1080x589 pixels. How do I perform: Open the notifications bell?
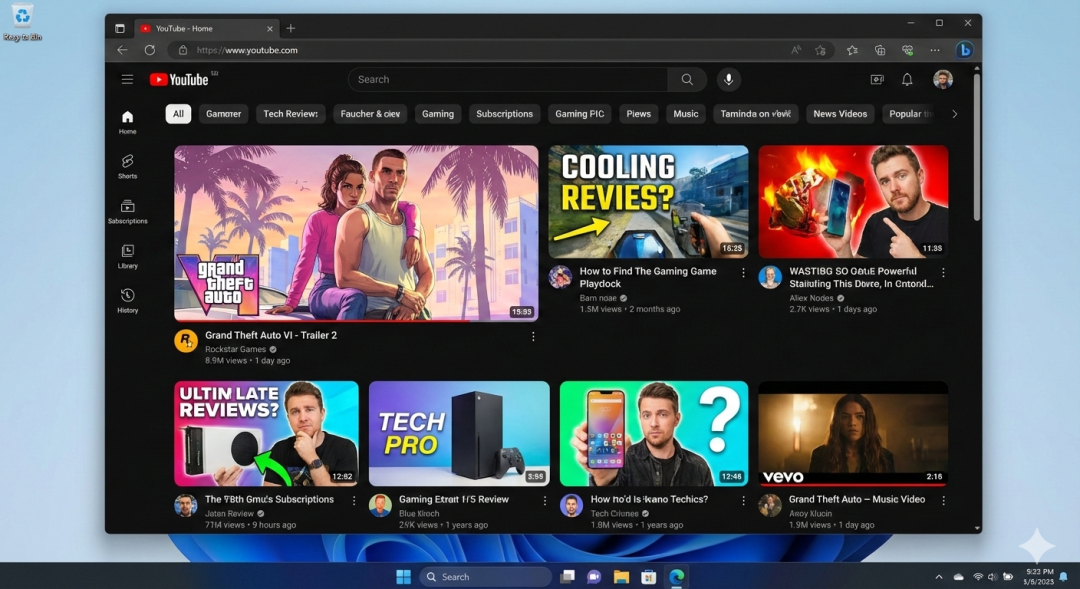(907, 80)
